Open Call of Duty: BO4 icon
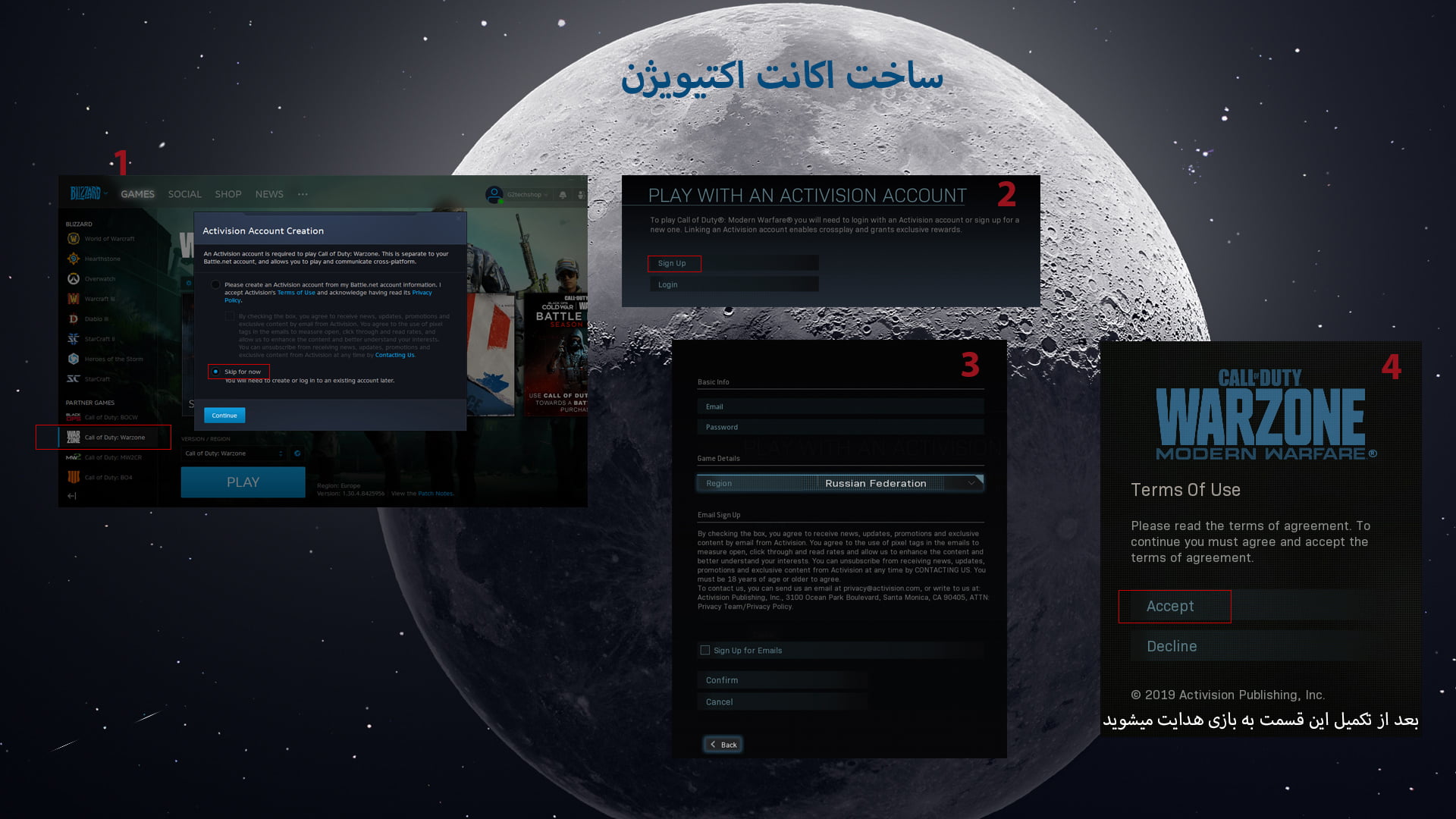The height and width of the screenshot is (819, 1456). 74,477
